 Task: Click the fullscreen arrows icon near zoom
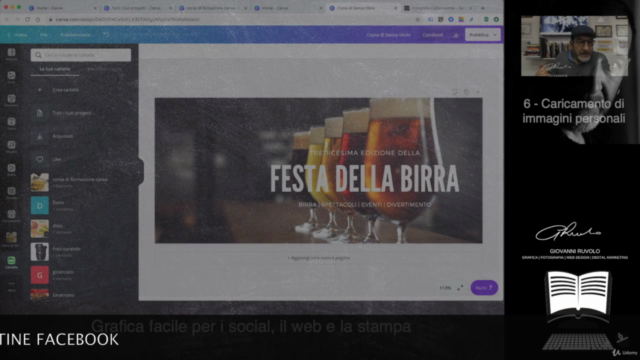click(460, 288)
